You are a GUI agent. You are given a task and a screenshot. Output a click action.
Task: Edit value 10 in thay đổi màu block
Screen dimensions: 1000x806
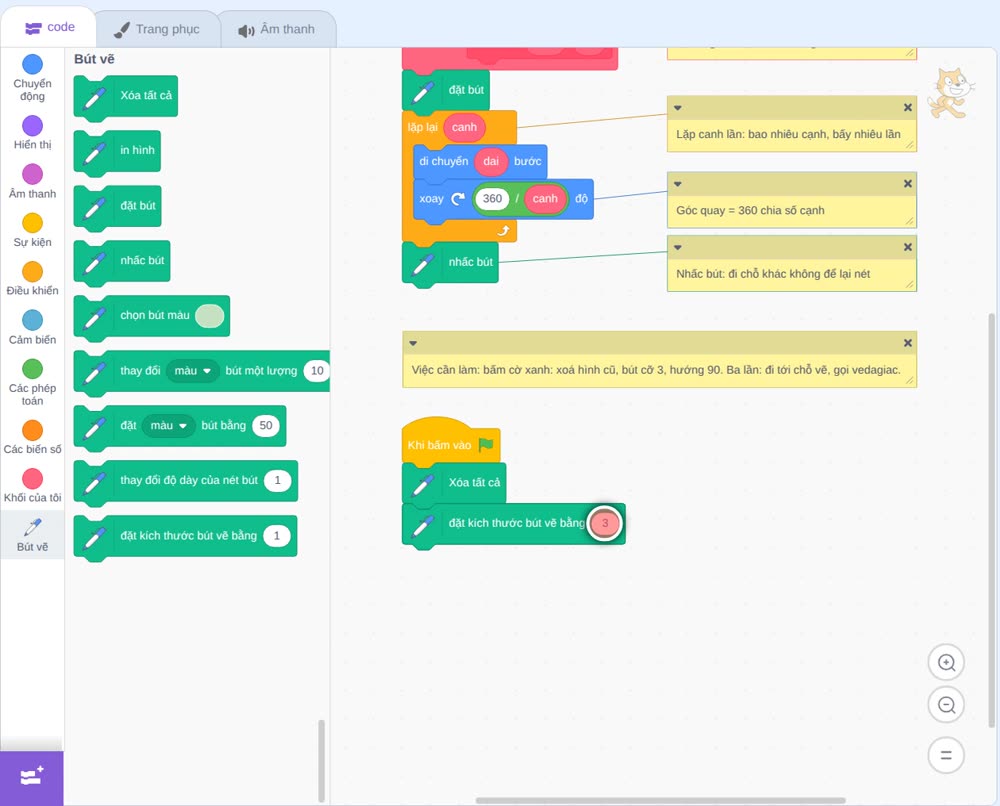317,370
